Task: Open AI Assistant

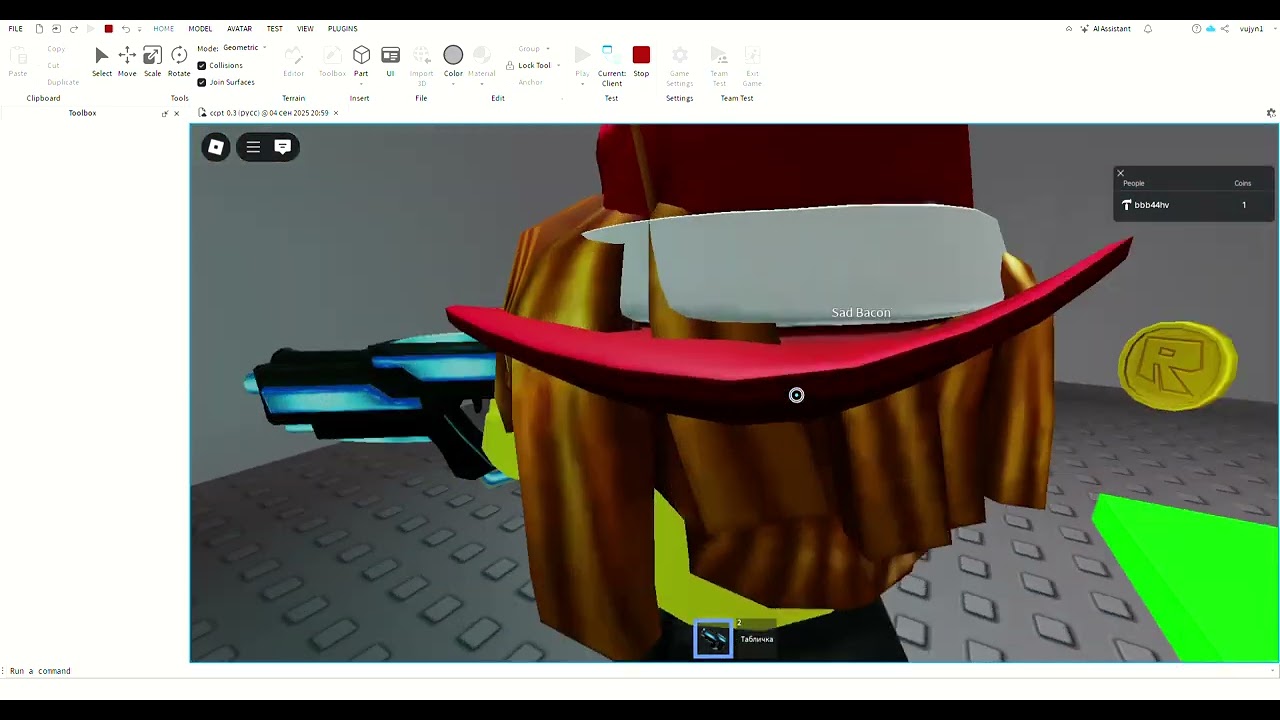Action: click(x=1105, y=29)
